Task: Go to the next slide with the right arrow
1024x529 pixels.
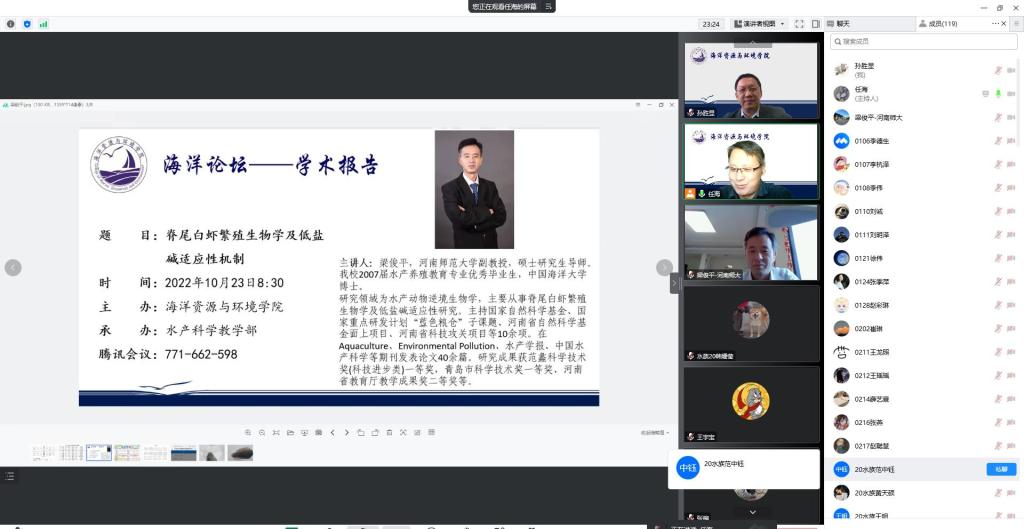Action: pos(664,267)
